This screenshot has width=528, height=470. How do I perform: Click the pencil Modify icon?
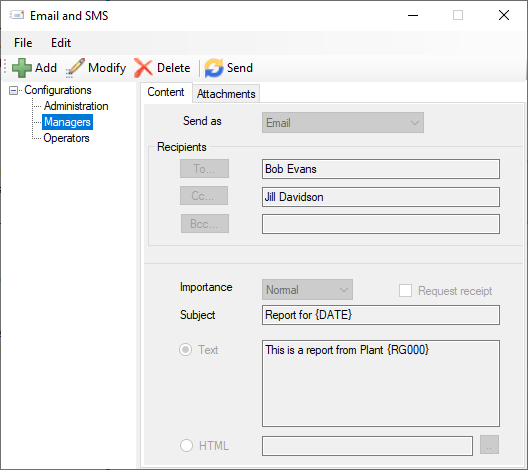click(75, 68)
